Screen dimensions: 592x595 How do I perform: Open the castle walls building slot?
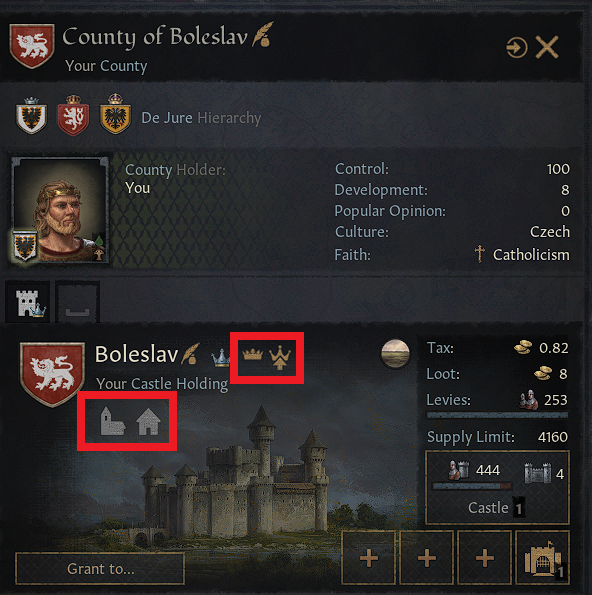click(x=543, y=558)
